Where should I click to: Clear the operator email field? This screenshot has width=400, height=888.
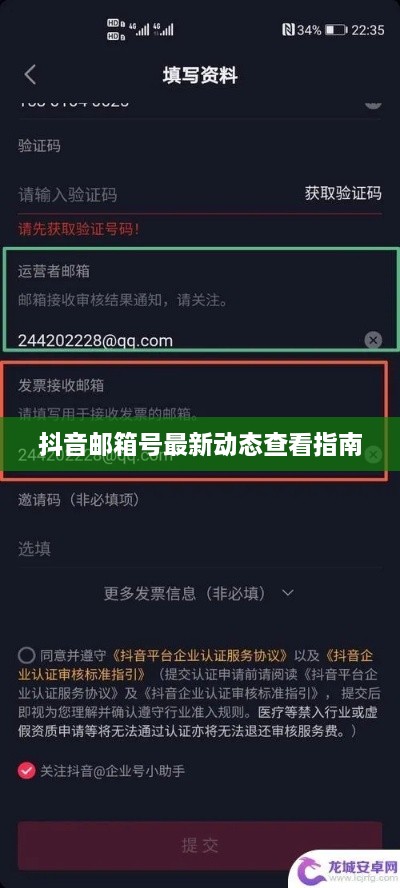click(372, 340)
